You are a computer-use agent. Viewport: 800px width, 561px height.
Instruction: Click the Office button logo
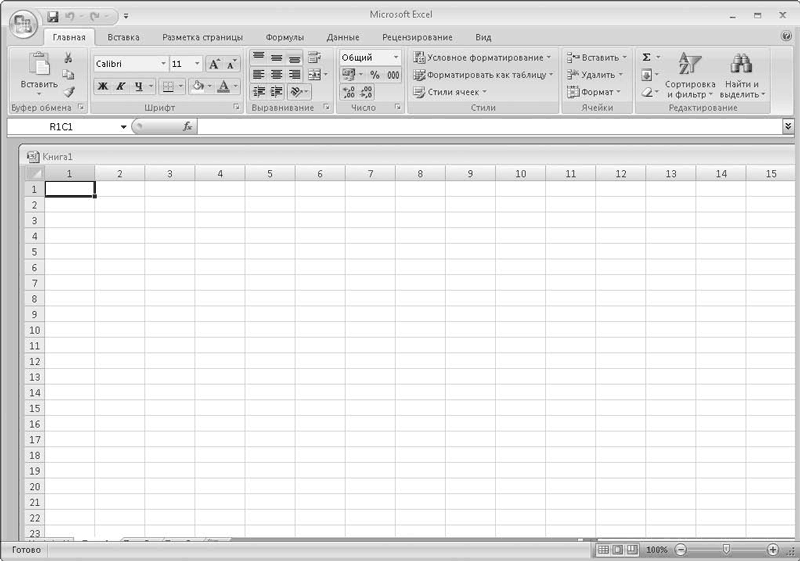click(22, 22)
